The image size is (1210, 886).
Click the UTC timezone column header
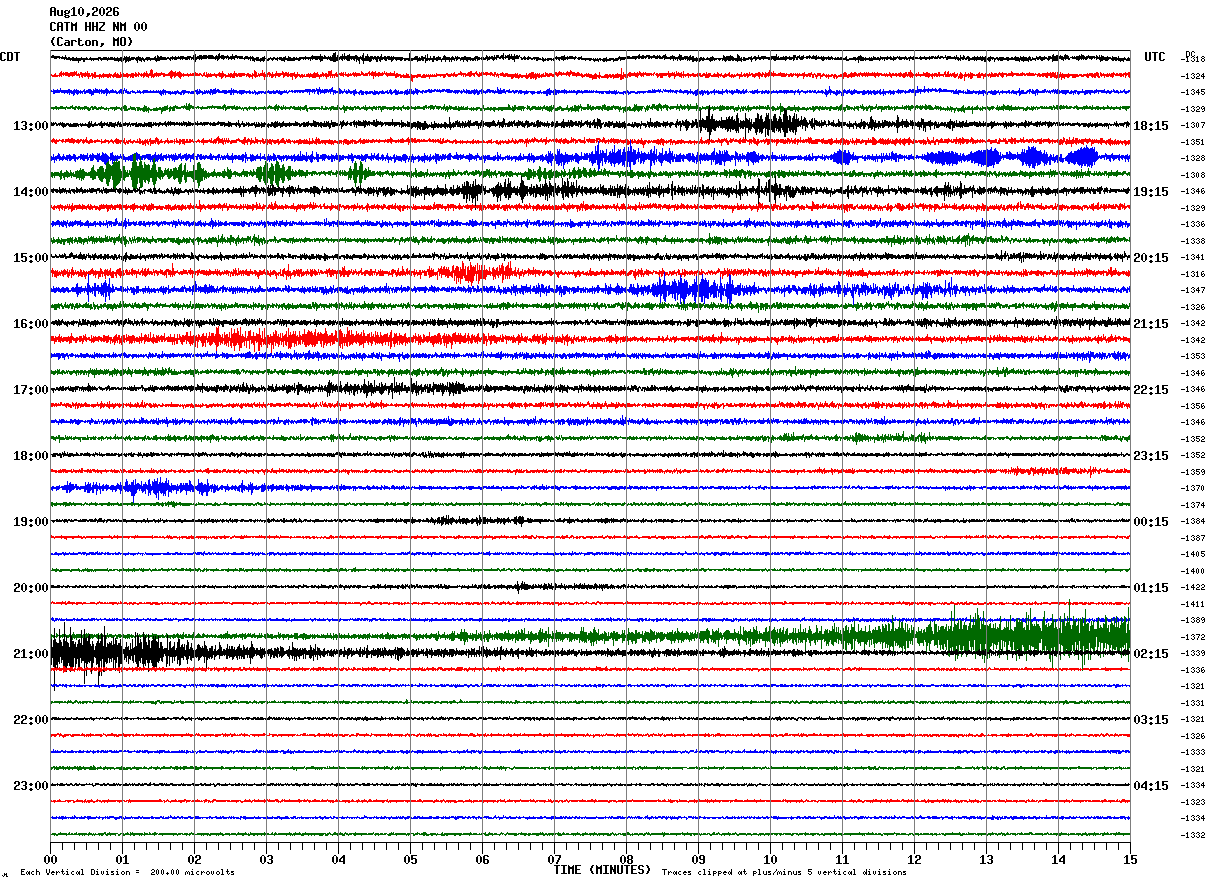pyautogui.click(x=1155, y=57)
